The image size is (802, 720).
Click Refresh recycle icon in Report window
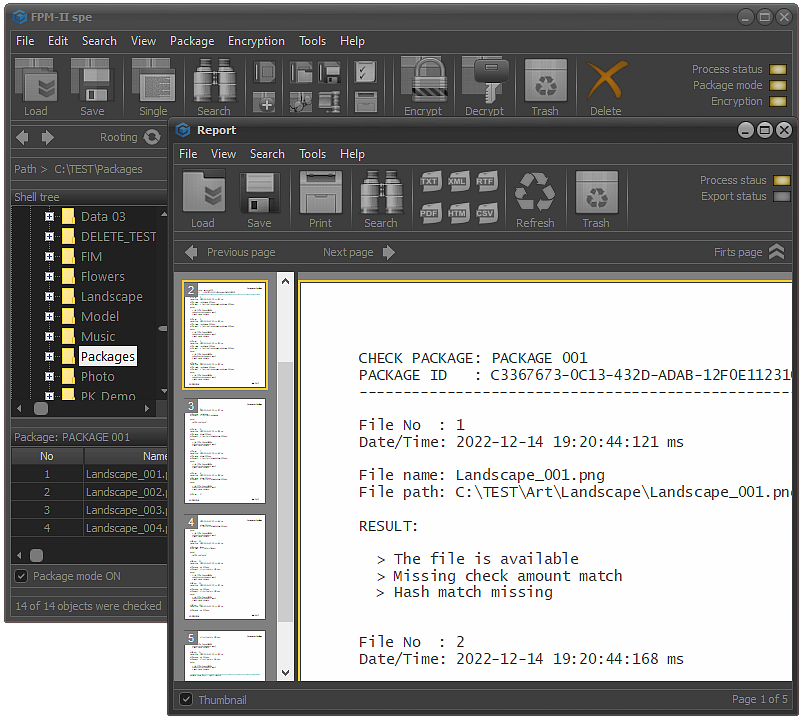[535, 192]
